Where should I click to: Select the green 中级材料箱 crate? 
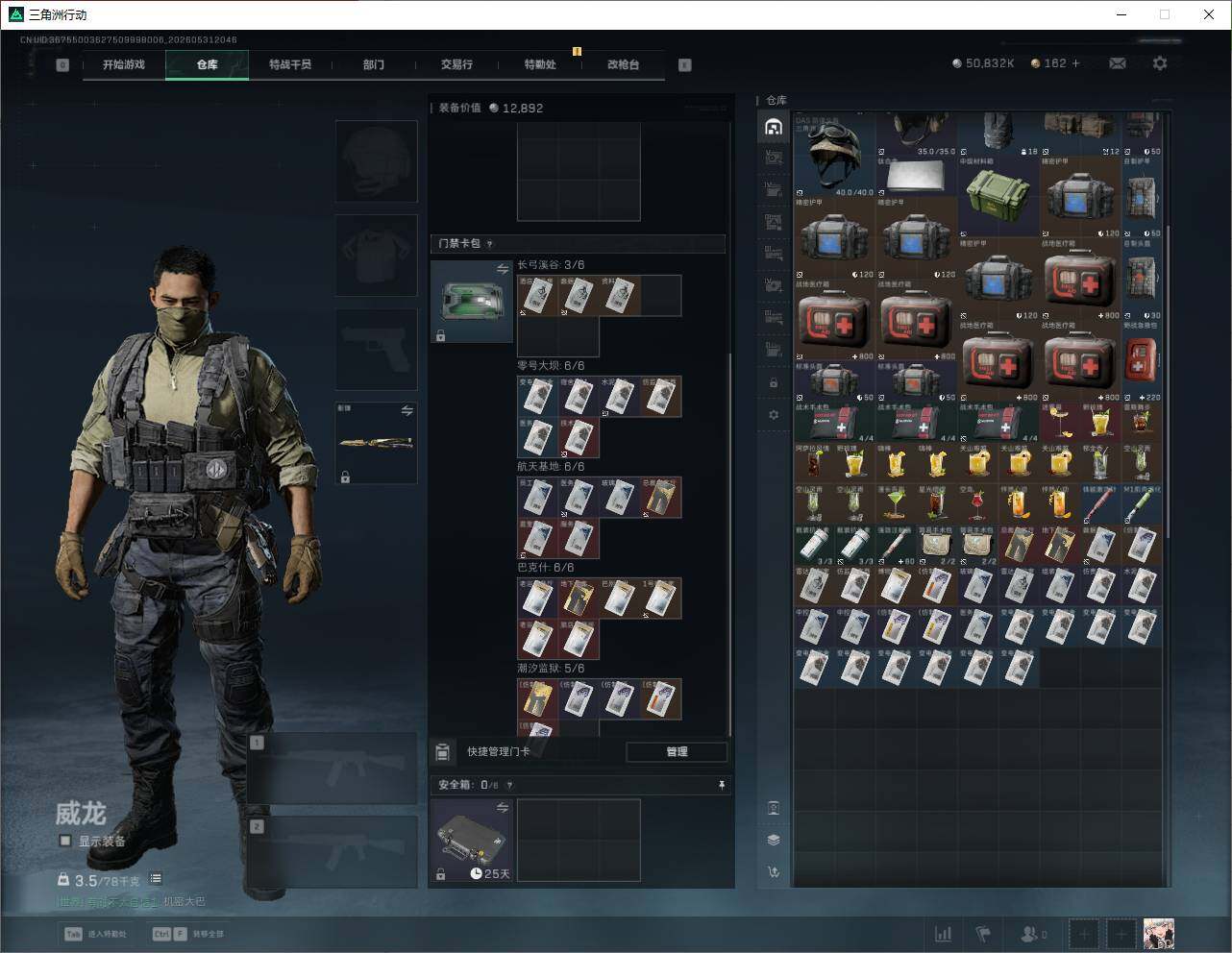(x=998, y=197)
